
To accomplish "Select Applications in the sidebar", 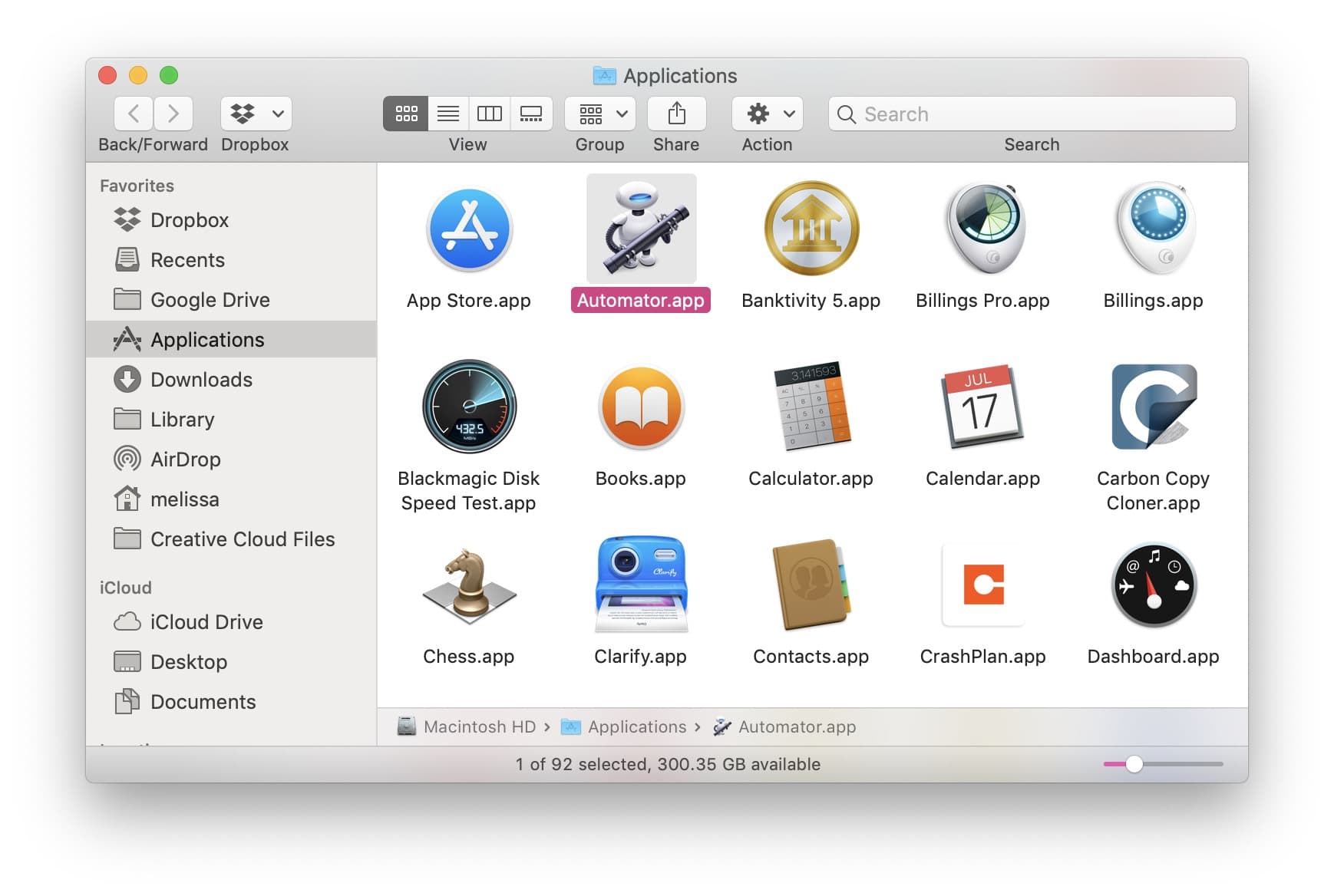I will (231, 339).
